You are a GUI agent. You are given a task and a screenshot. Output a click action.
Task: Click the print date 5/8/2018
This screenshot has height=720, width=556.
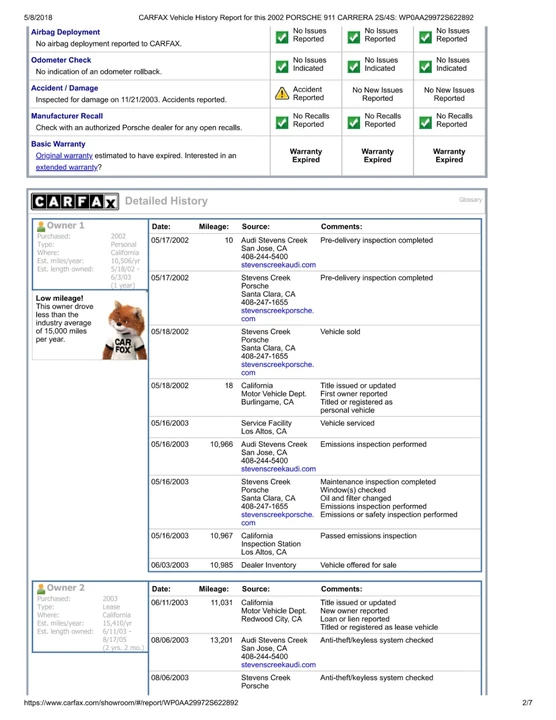point(38,17)
